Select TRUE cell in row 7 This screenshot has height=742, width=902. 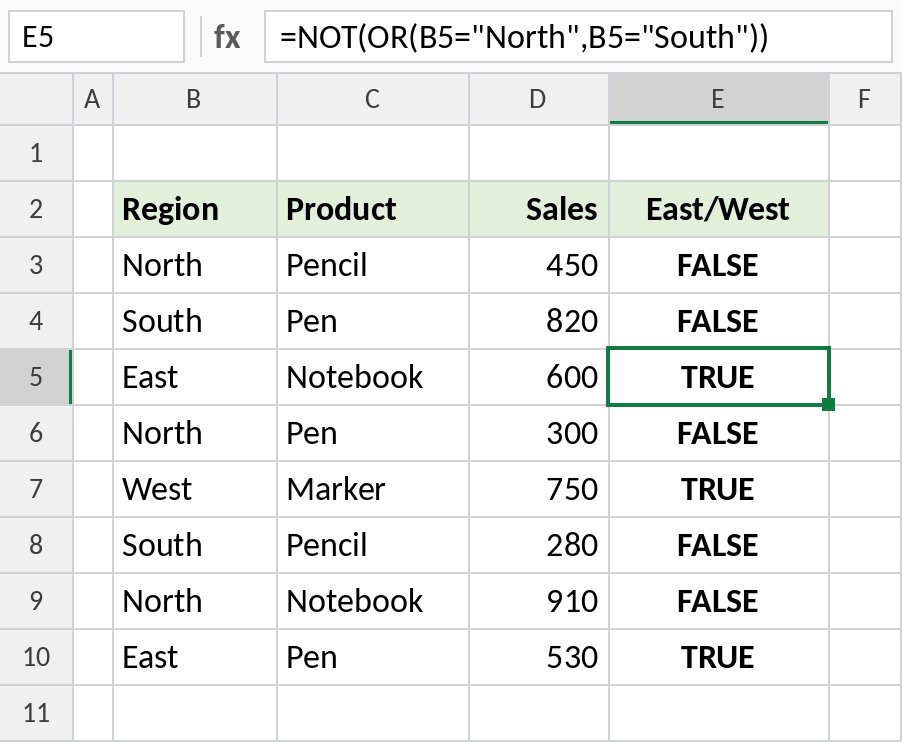(x=719, y=489)
